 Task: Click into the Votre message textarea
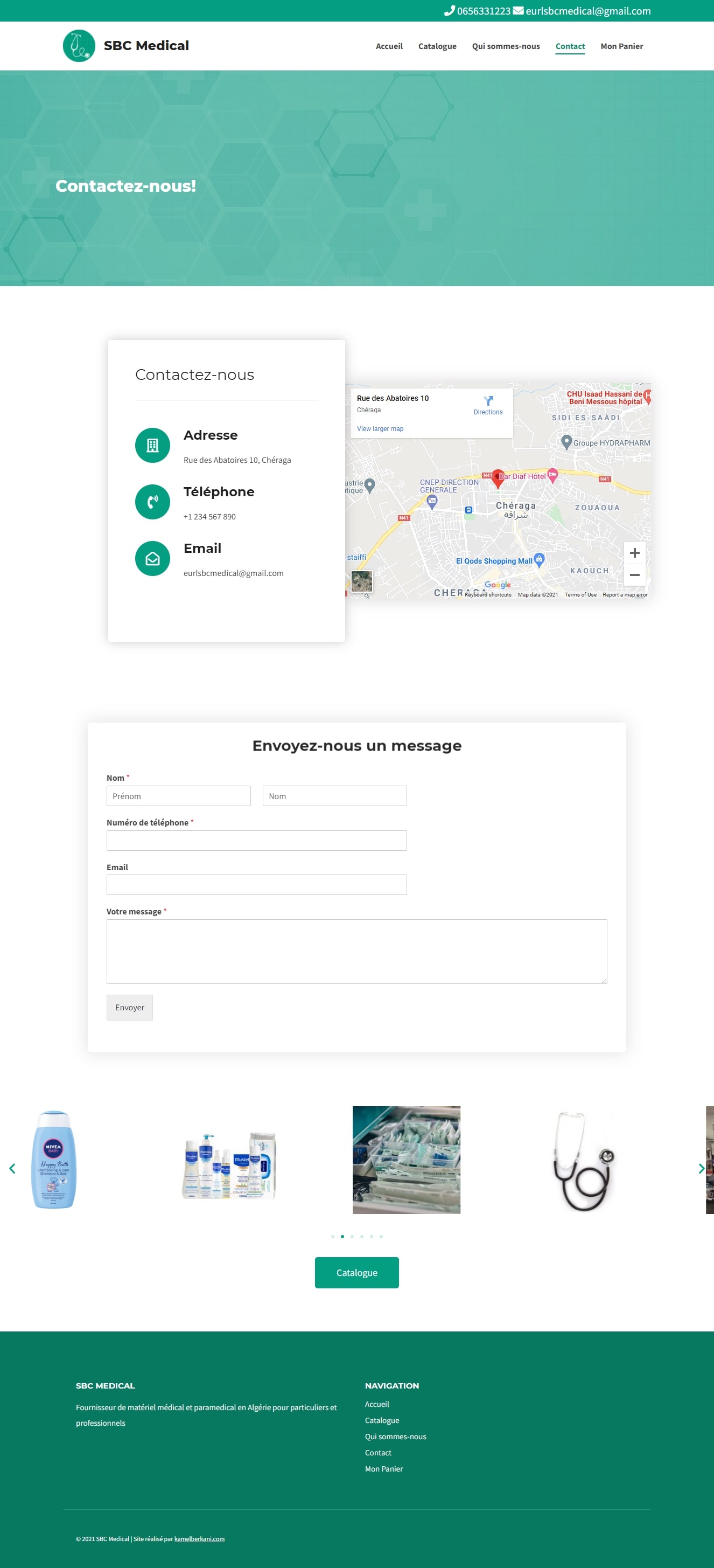tap(356, 951)
